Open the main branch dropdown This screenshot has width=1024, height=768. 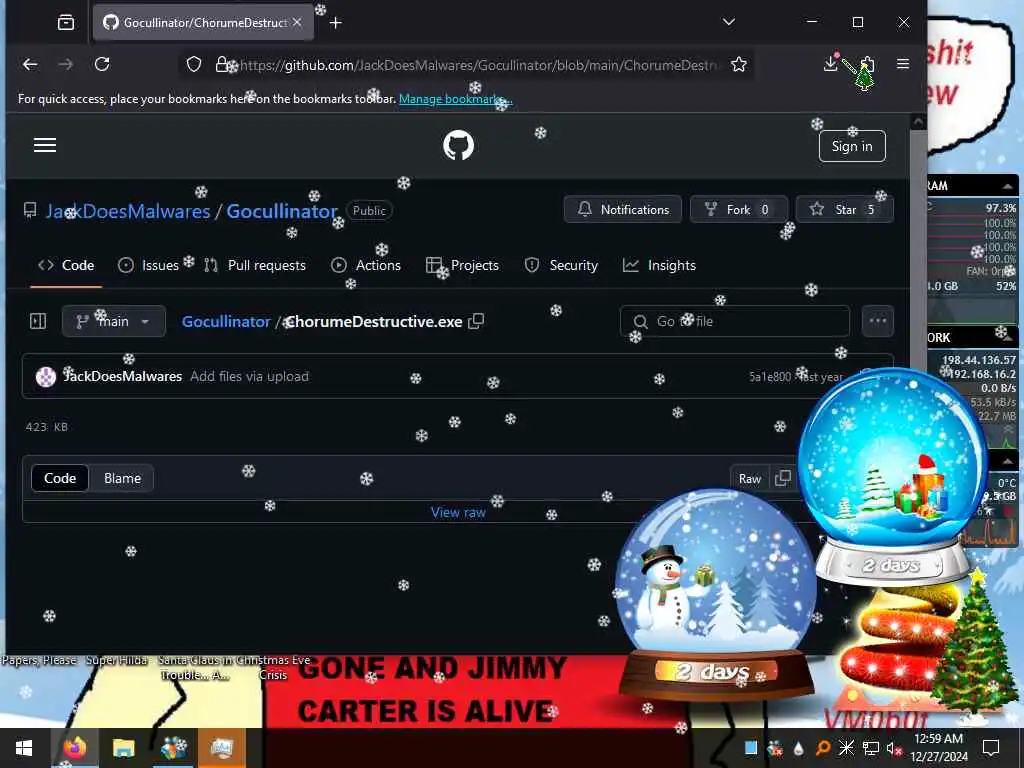[x=114, y=321]
